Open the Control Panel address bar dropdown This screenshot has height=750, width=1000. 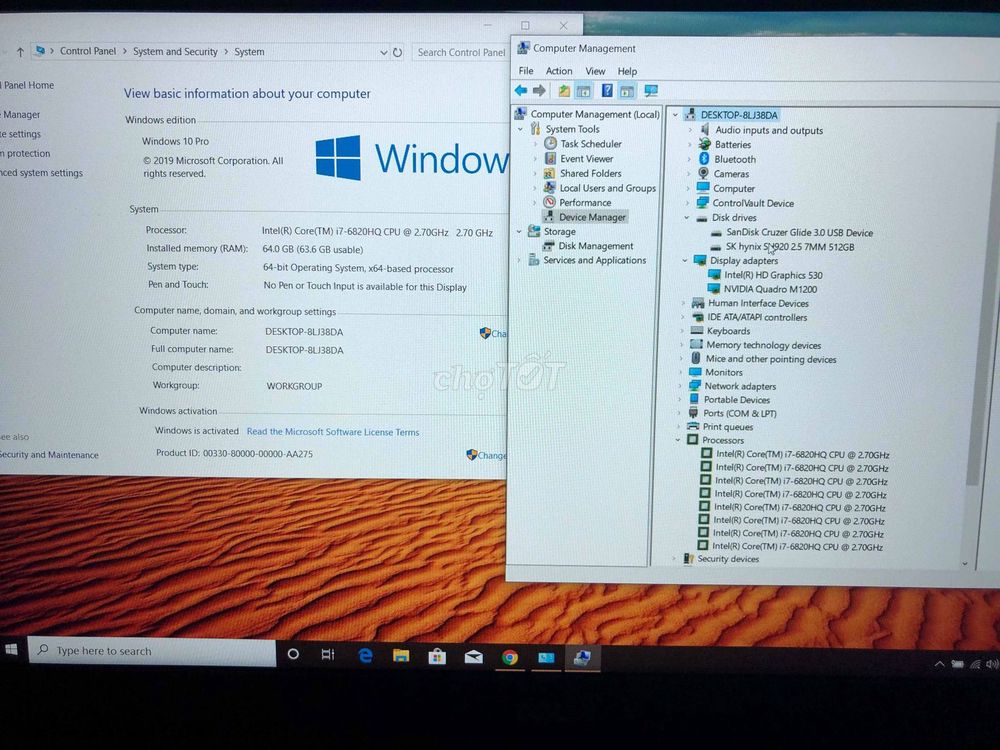383,52
